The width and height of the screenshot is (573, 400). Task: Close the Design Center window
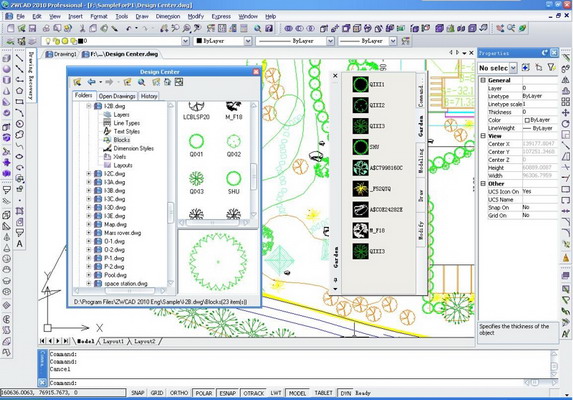click(256, 72)
